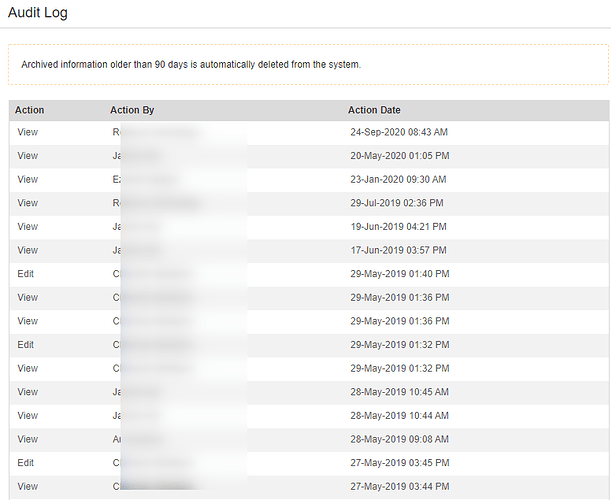The height and width of the screenshot is (500, 611).
Task: Select date 27-May-2019 03:44 PM
Action: point(399,487)
